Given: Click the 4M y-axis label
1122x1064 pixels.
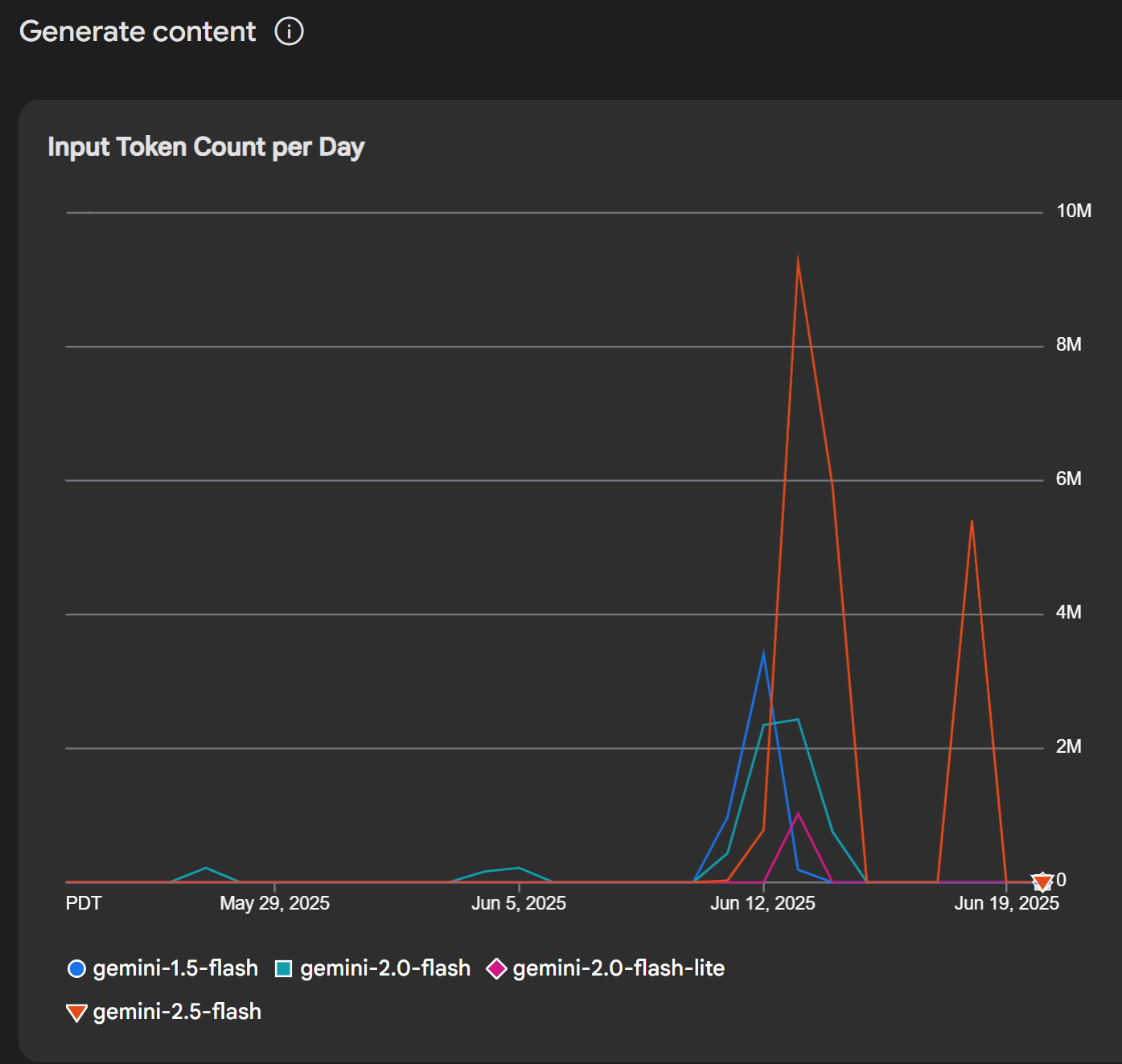Looking at the screenshot, I should pyautogui.click(x=1068, y=612).
